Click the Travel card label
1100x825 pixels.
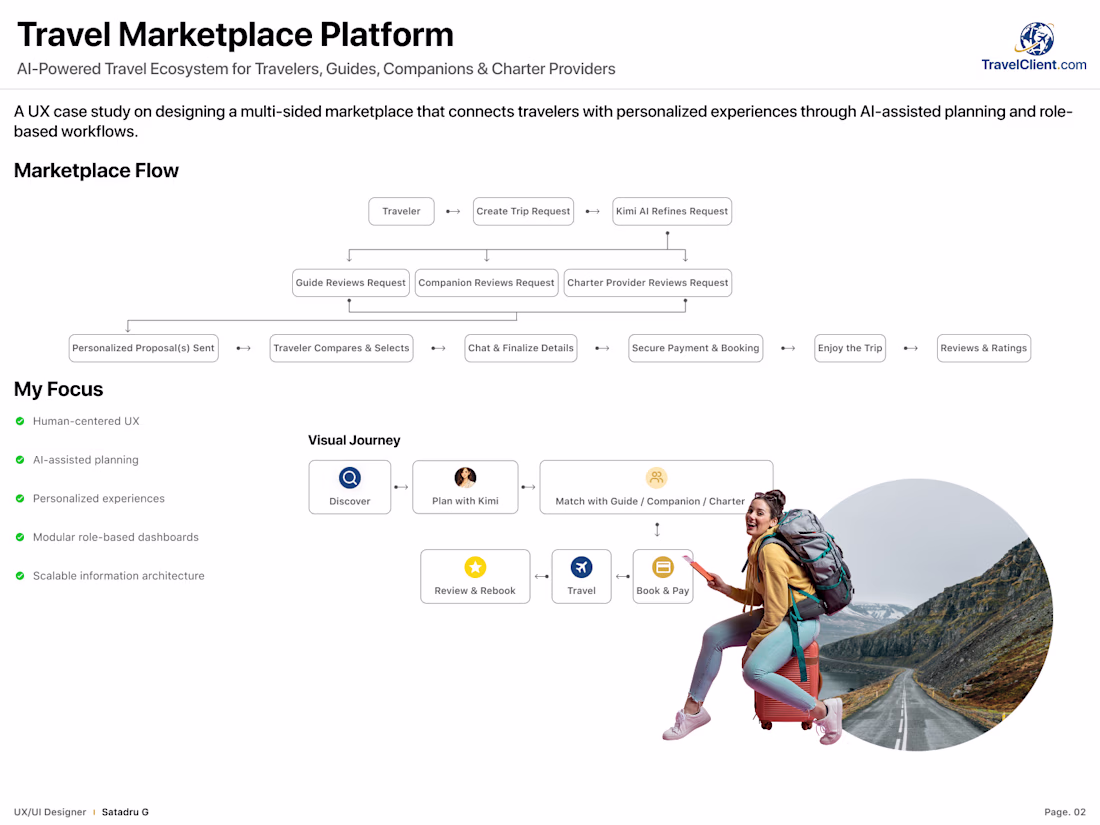pyautogui.click(x=582, y=591)
